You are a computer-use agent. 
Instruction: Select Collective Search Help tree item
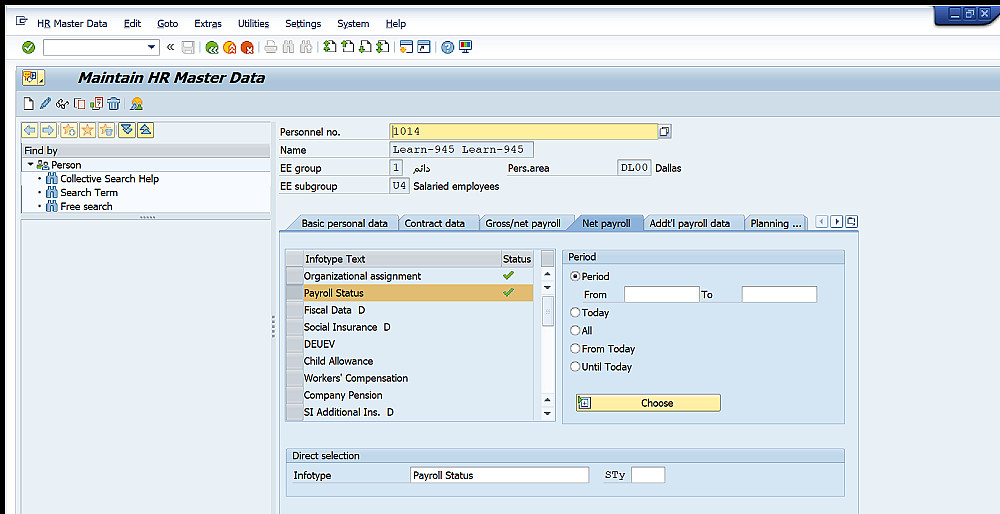[109, 179]
